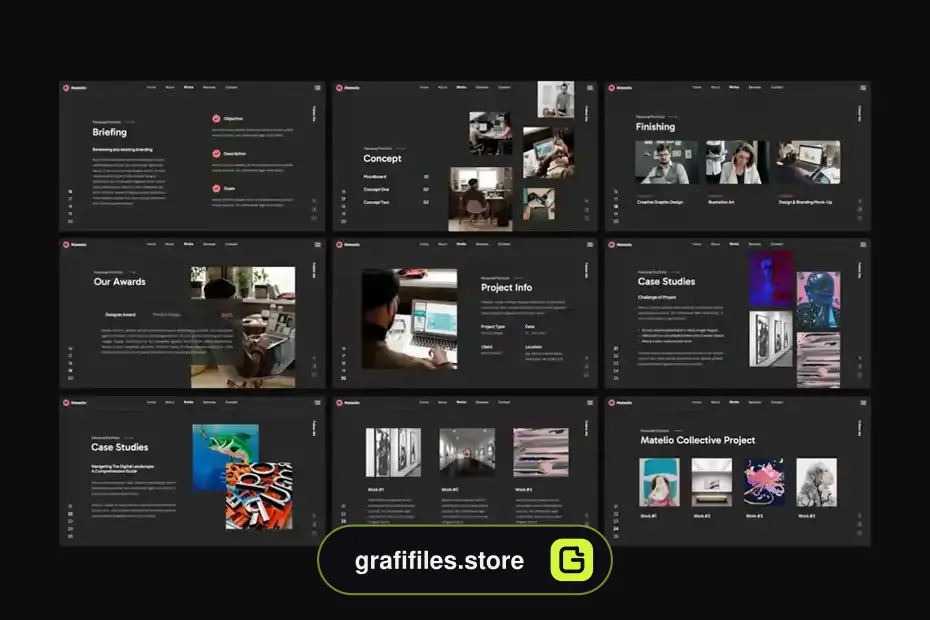Click the Matelio logo on the Concept slide
The image size is (930, 620).
[348, 88]
